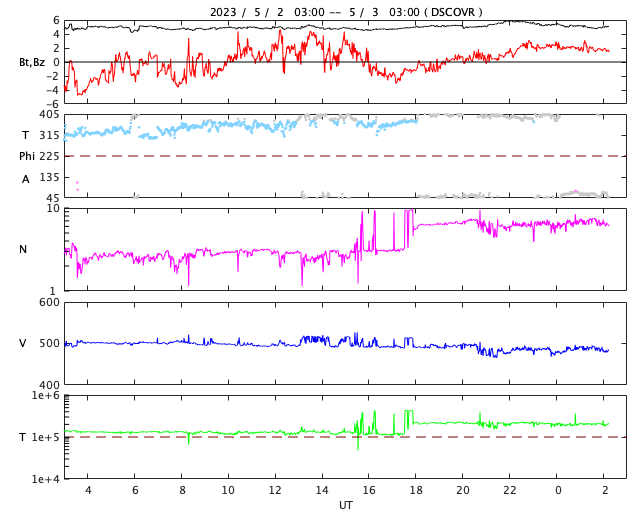Click the '12' hour tick on the UT axis
The image size is (640, 512).
[x=275, y=490]
